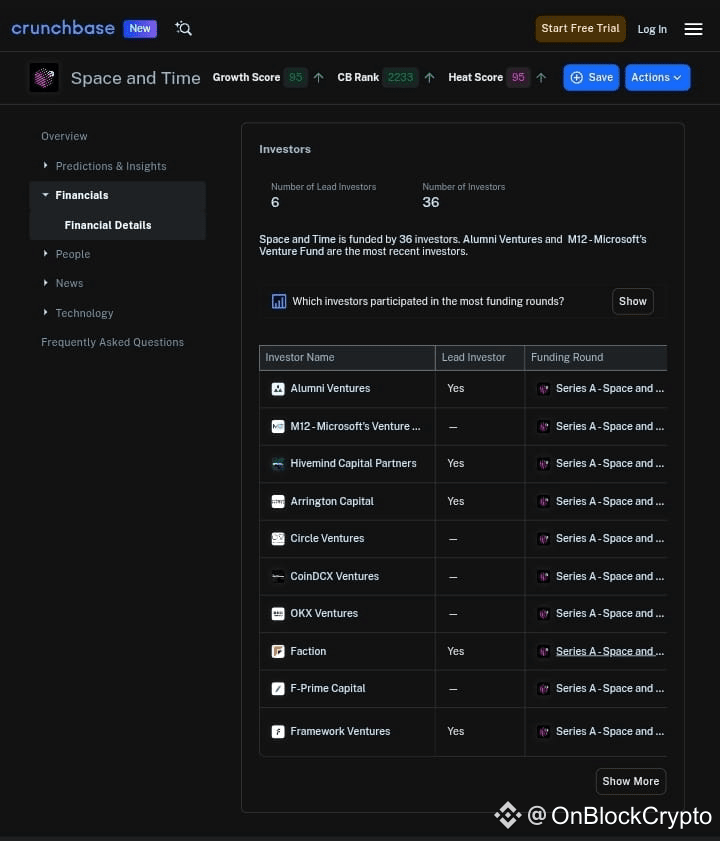Open Frequently Asked Questions
Viewport: 720px width, 841px height.
pyautogui.click(x=113, y=342)
